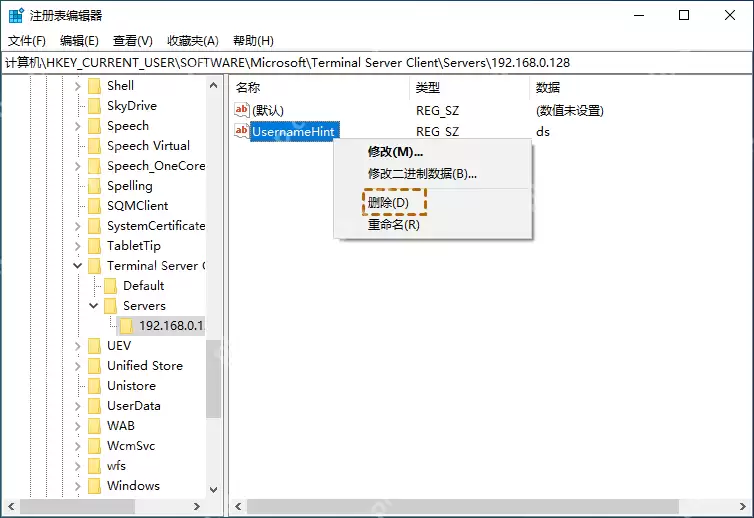Choose 修改(M)... from the context menu
The image size is (754, 518).
pyautogui.click(x=395, y=152)
